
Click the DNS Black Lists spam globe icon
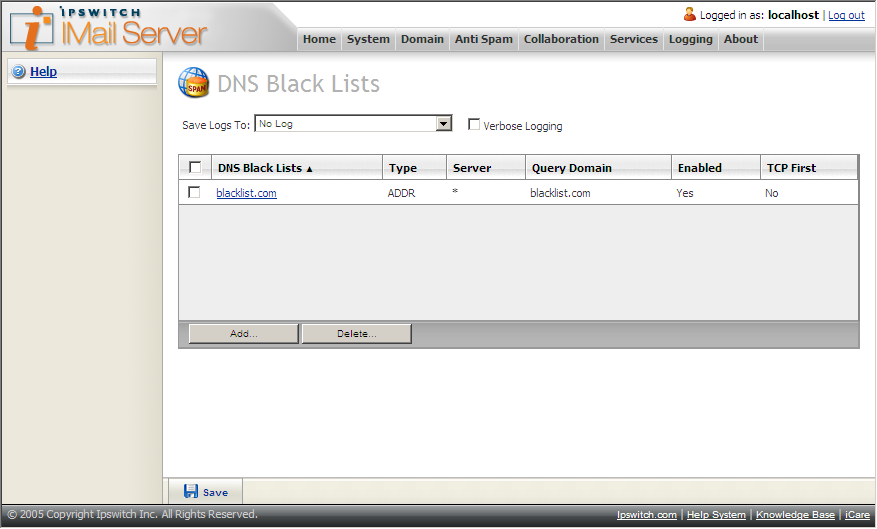coord(194,83)
